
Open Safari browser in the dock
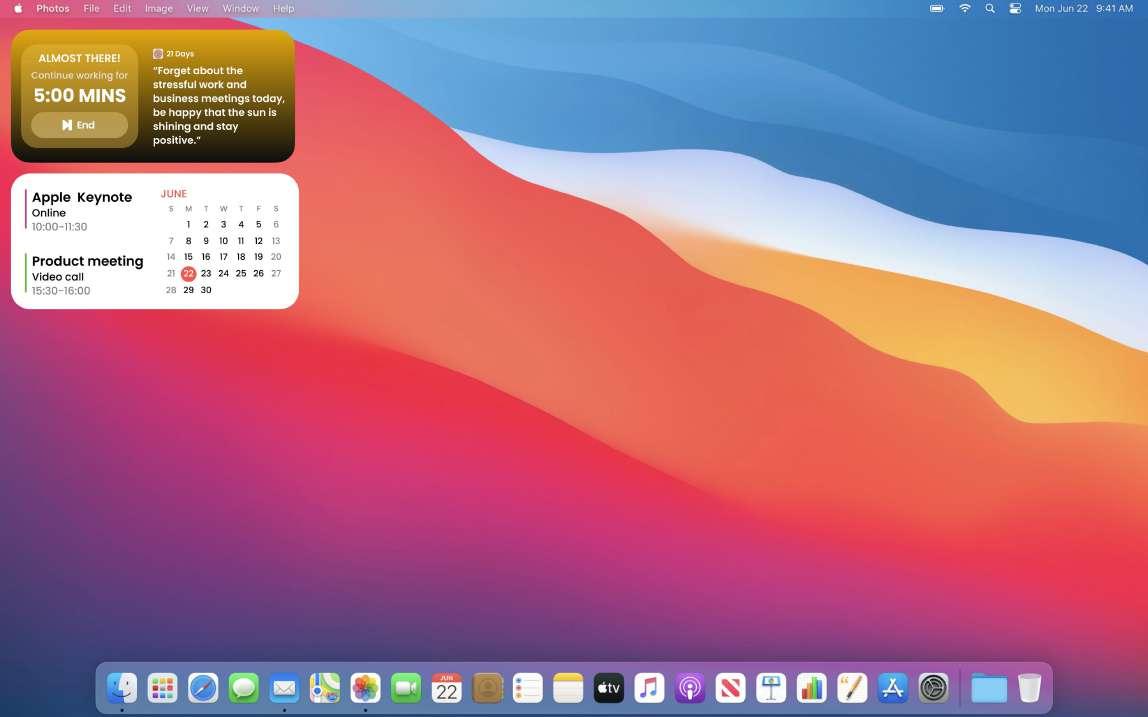203,688
